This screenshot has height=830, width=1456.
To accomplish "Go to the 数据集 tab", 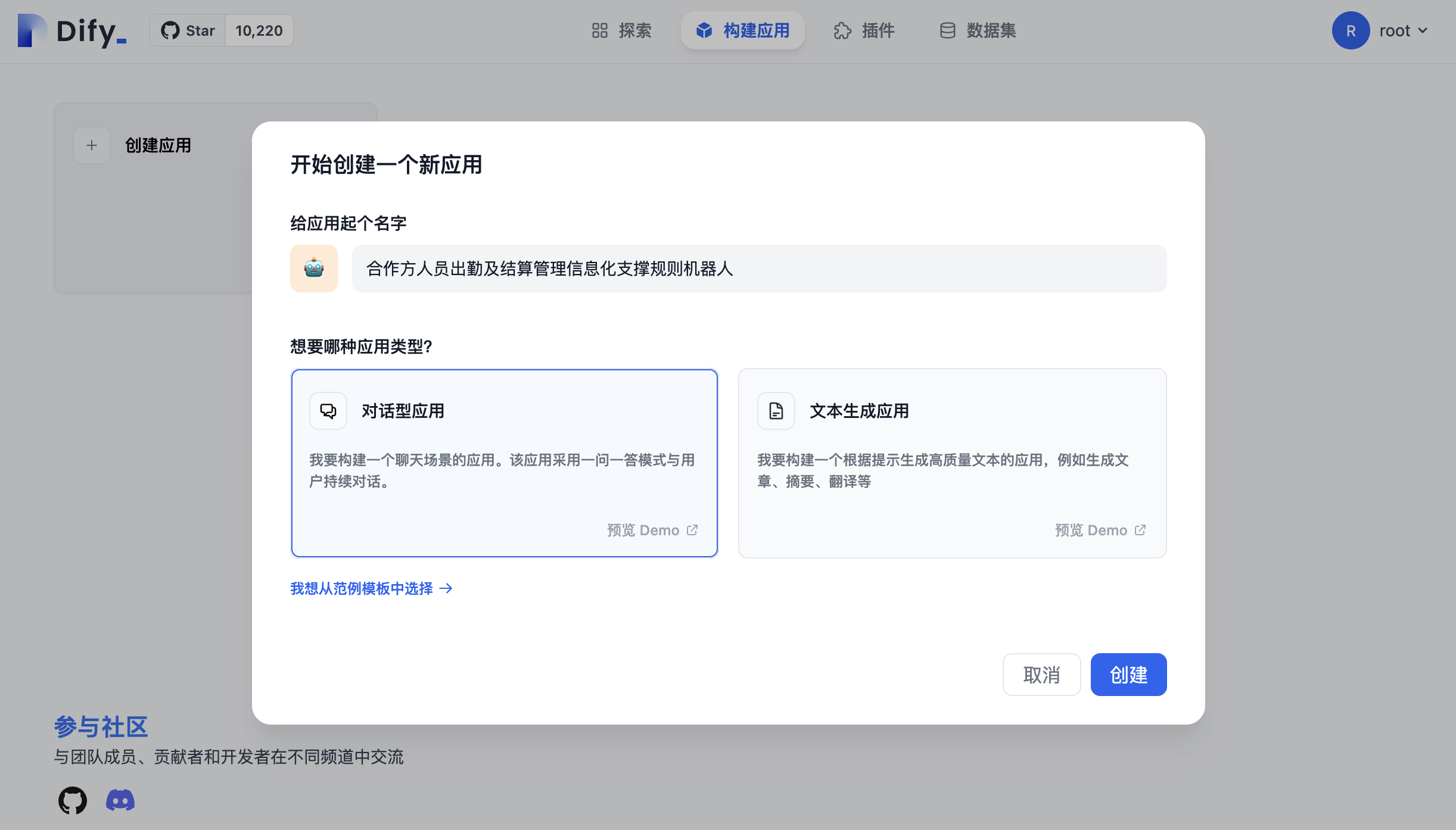I will [978, 31].
